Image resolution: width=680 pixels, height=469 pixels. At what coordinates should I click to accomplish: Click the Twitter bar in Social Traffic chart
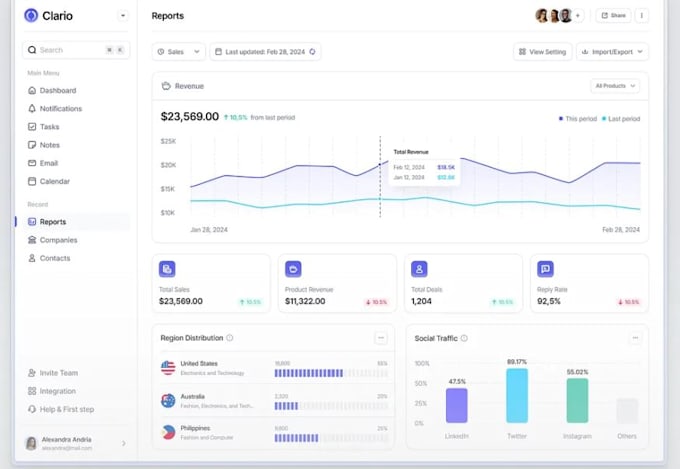pos(516,396)
